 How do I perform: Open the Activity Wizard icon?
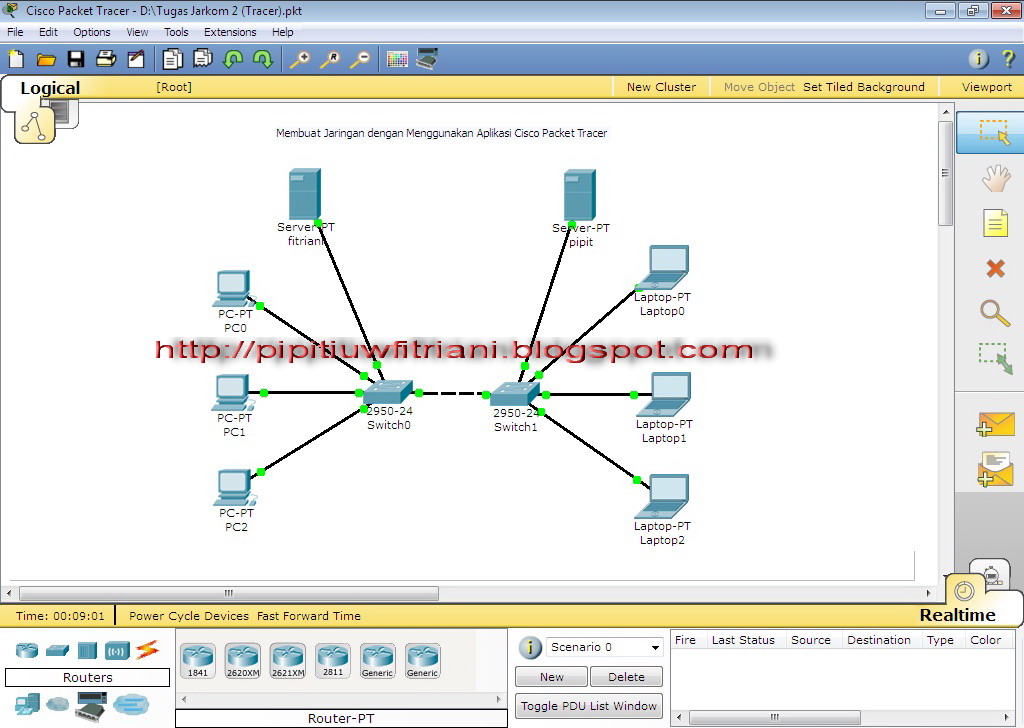point(136,59)
